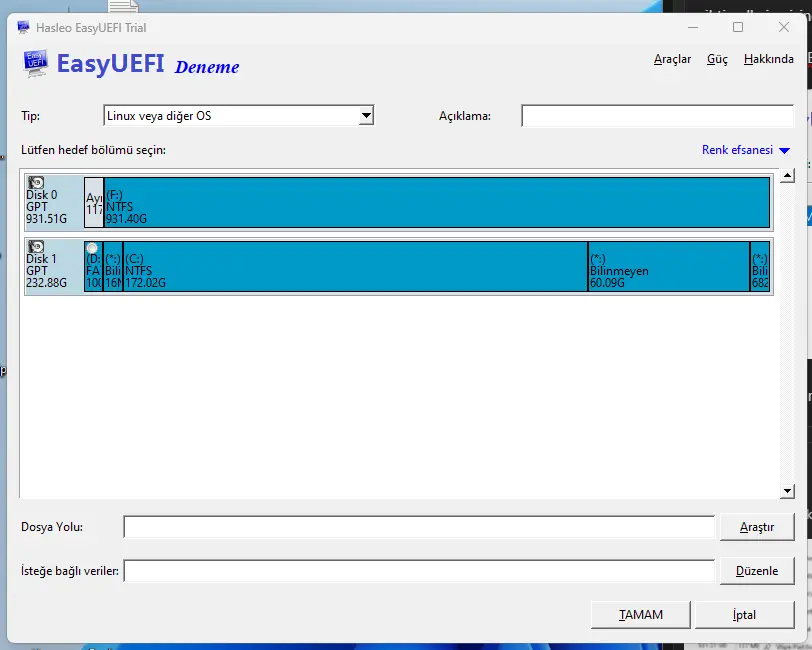812x650 pixels.
Task: Select the Bilinmeyen 60.09G partition
Action: (669, 266)
